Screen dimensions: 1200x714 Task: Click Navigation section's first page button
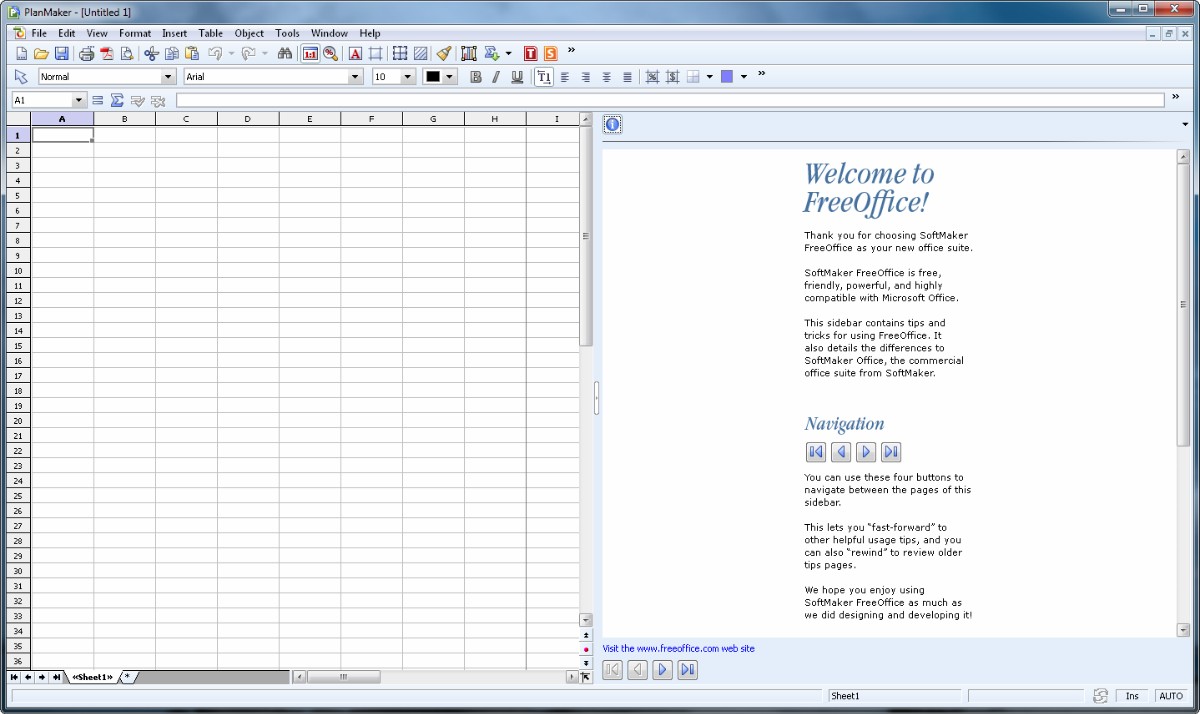tap(816, 452)
